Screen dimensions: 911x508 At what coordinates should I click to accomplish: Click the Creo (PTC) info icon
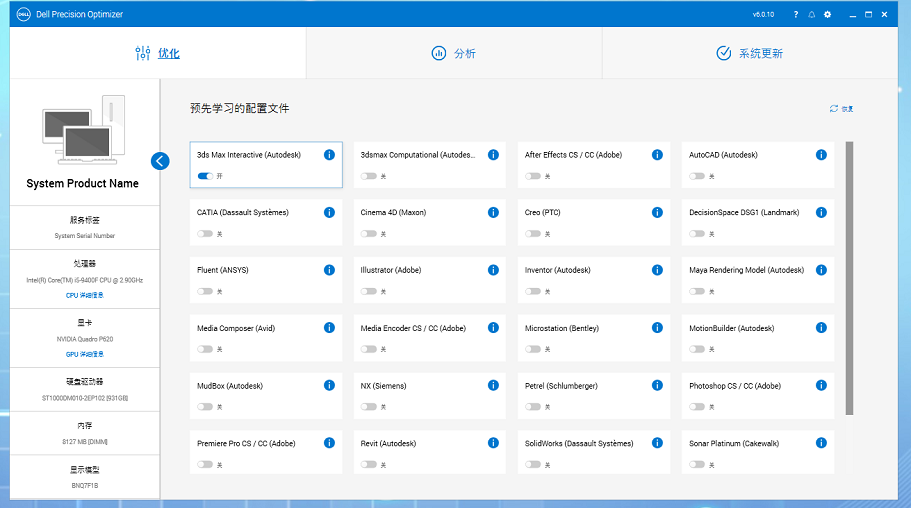(657, 212)
